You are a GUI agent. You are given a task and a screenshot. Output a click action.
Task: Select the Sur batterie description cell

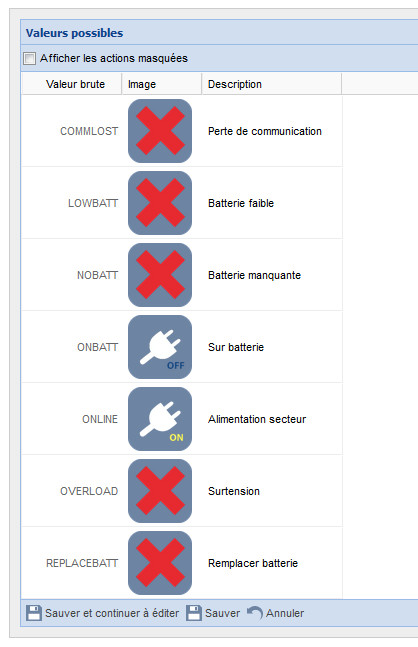click(272, 347)
